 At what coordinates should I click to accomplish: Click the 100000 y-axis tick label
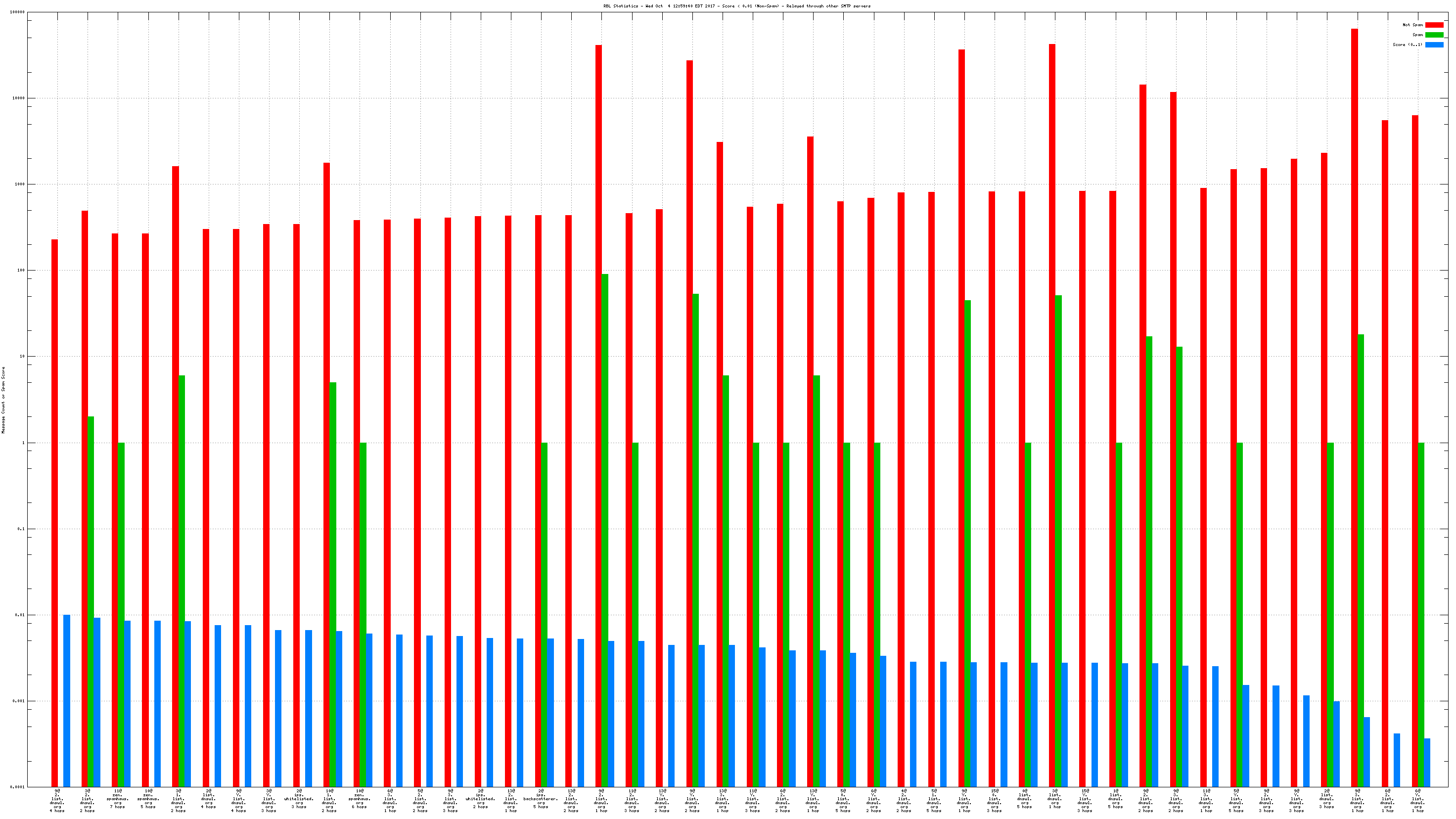click(17, 12)
